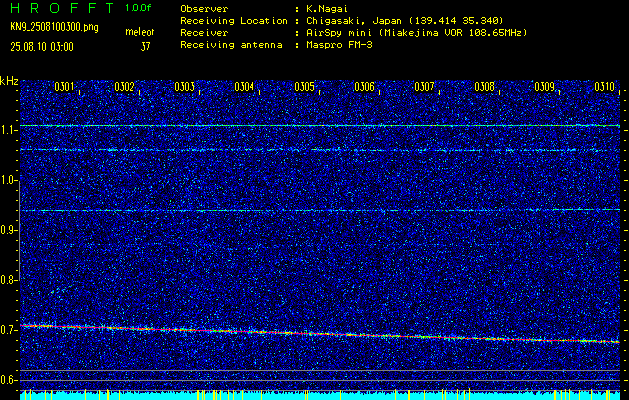Click the bright horizontal line at 1.1 kHz
This screenshot has height=400, width=629.
pyautogui.click(x=320, y=126)
